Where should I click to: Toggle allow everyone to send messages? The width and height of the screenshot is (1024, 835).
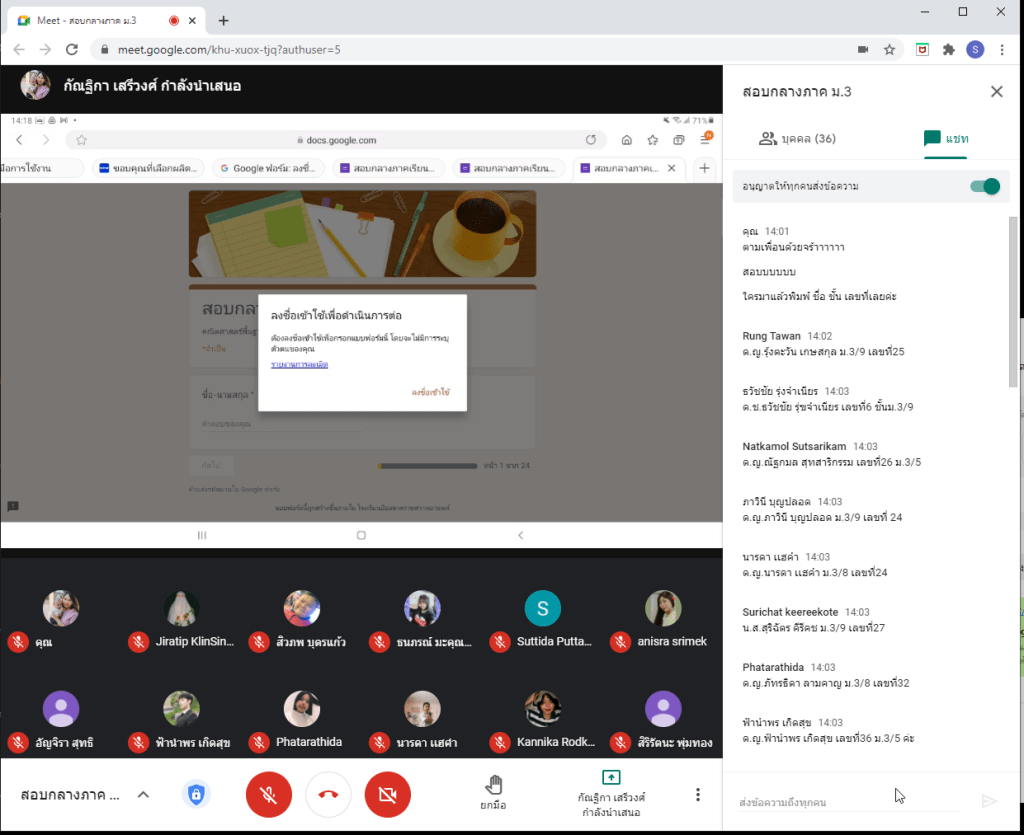tap(984, 186)
